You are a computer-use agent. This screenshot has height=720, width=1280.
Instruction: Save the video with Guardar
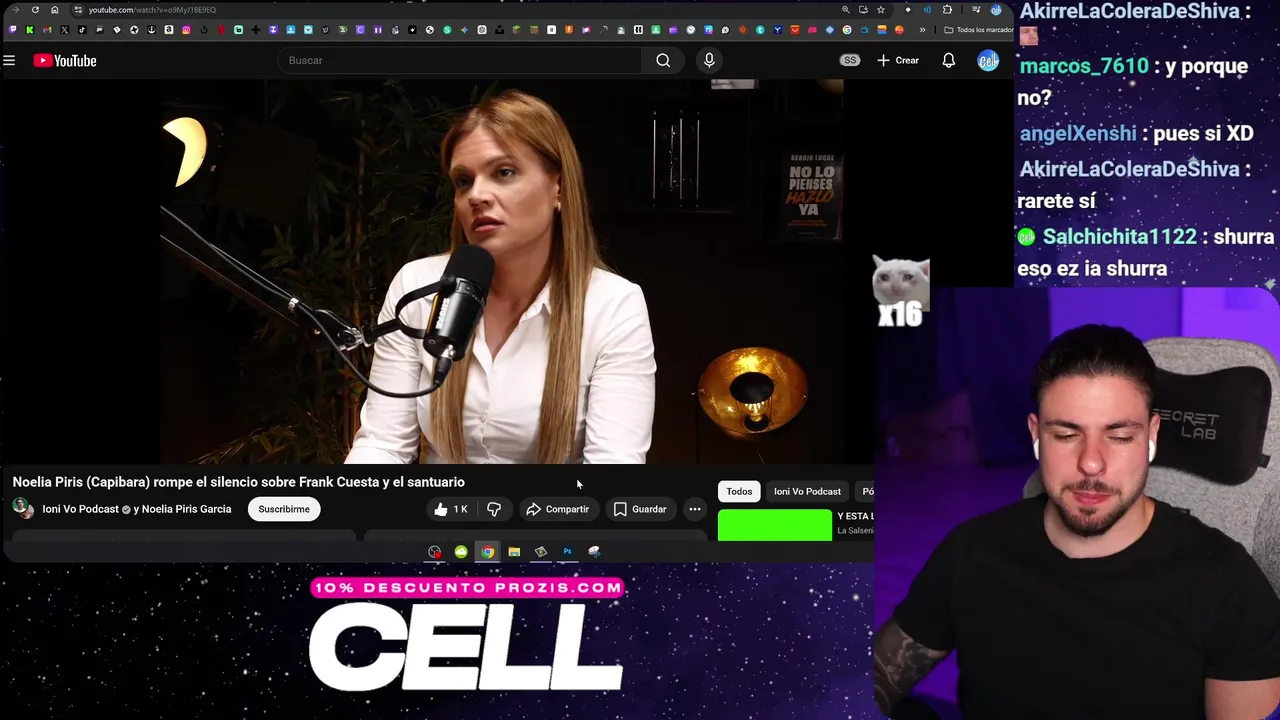pos(640,509)
